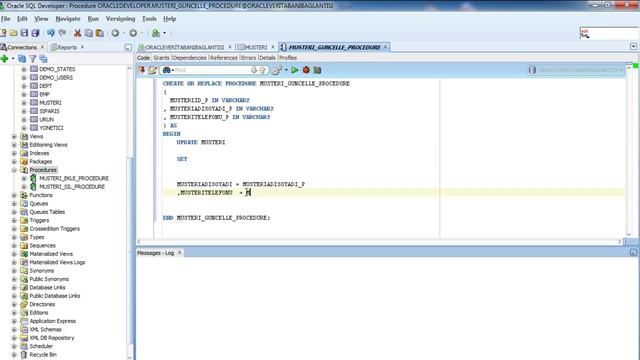Switch to the Grants tab
The image size is (640, 360).
point(161,58)
